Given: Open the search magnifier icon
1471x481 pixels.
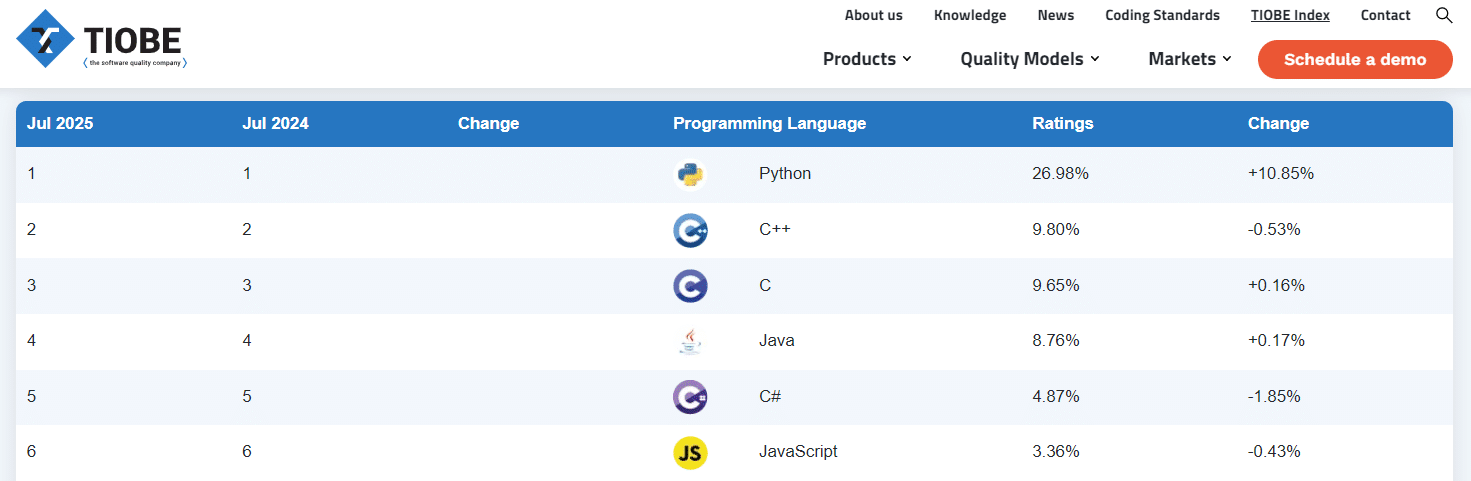Looking at the screenshot, I should click(1444, 15).
